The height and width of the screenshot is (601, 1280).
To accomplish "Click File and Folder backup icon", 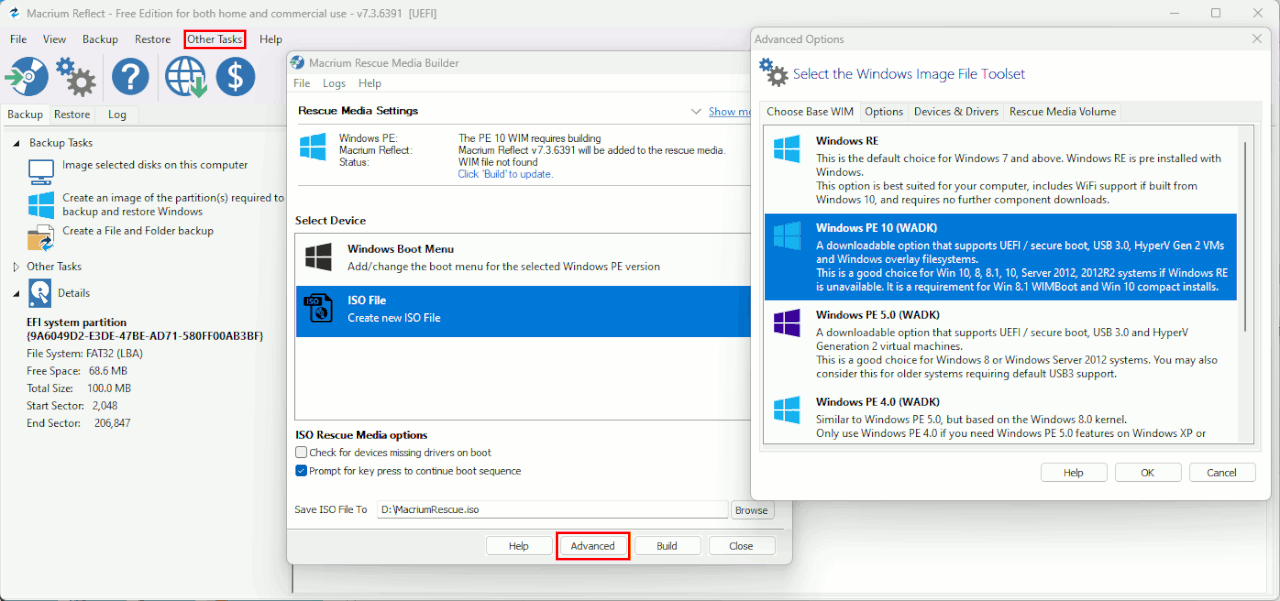I will pyautogui.click(x=41, y=238).
